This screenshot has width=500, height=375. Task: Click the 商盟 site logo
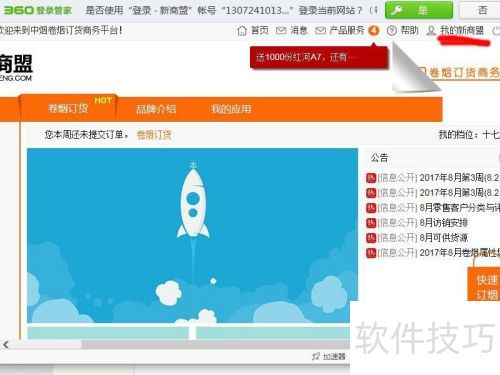(16, 68)
